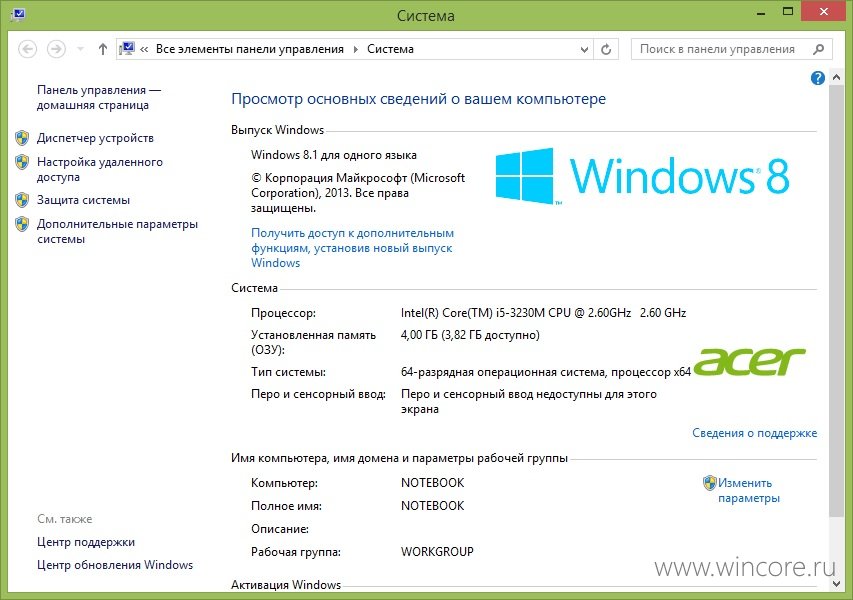The image size is (853, 600).
Task: Click the Acer logo image
Action: click(x=750, y=362)
